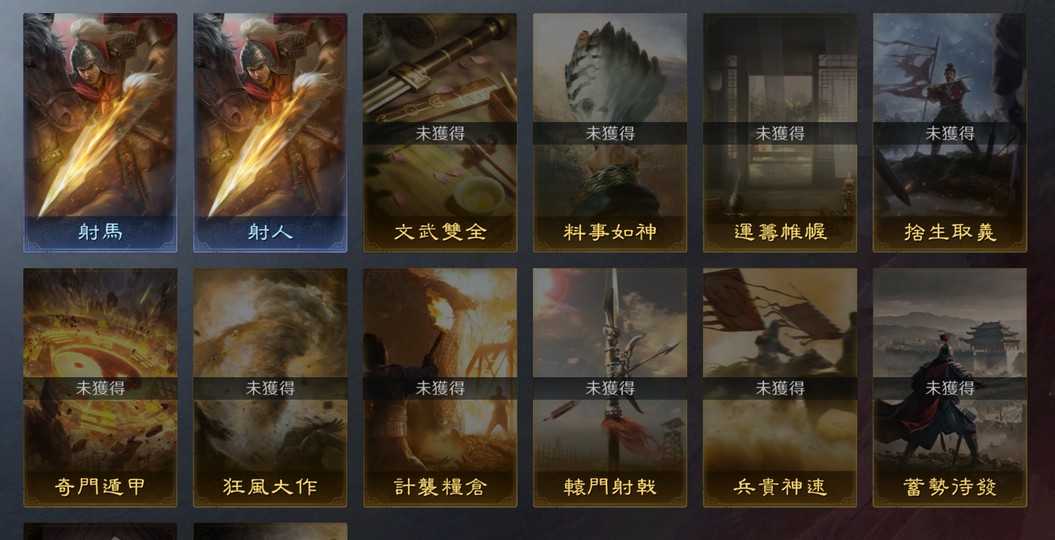Choose the 計襲糧倉 burning granary card
Image resolution: width=1055 pixels, height=540 pixels.
(440, 388)
